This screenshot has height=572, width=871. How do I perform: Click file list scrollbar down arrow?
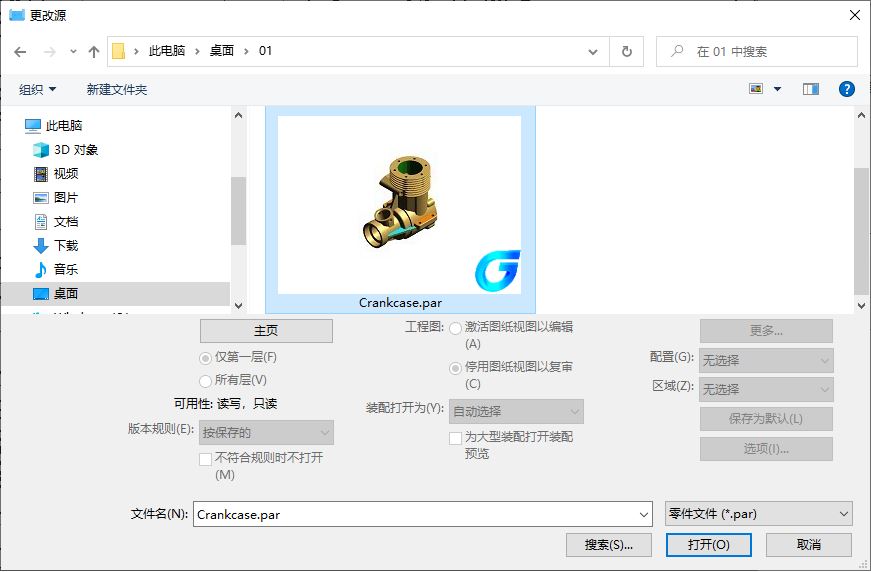pos(862,305)
